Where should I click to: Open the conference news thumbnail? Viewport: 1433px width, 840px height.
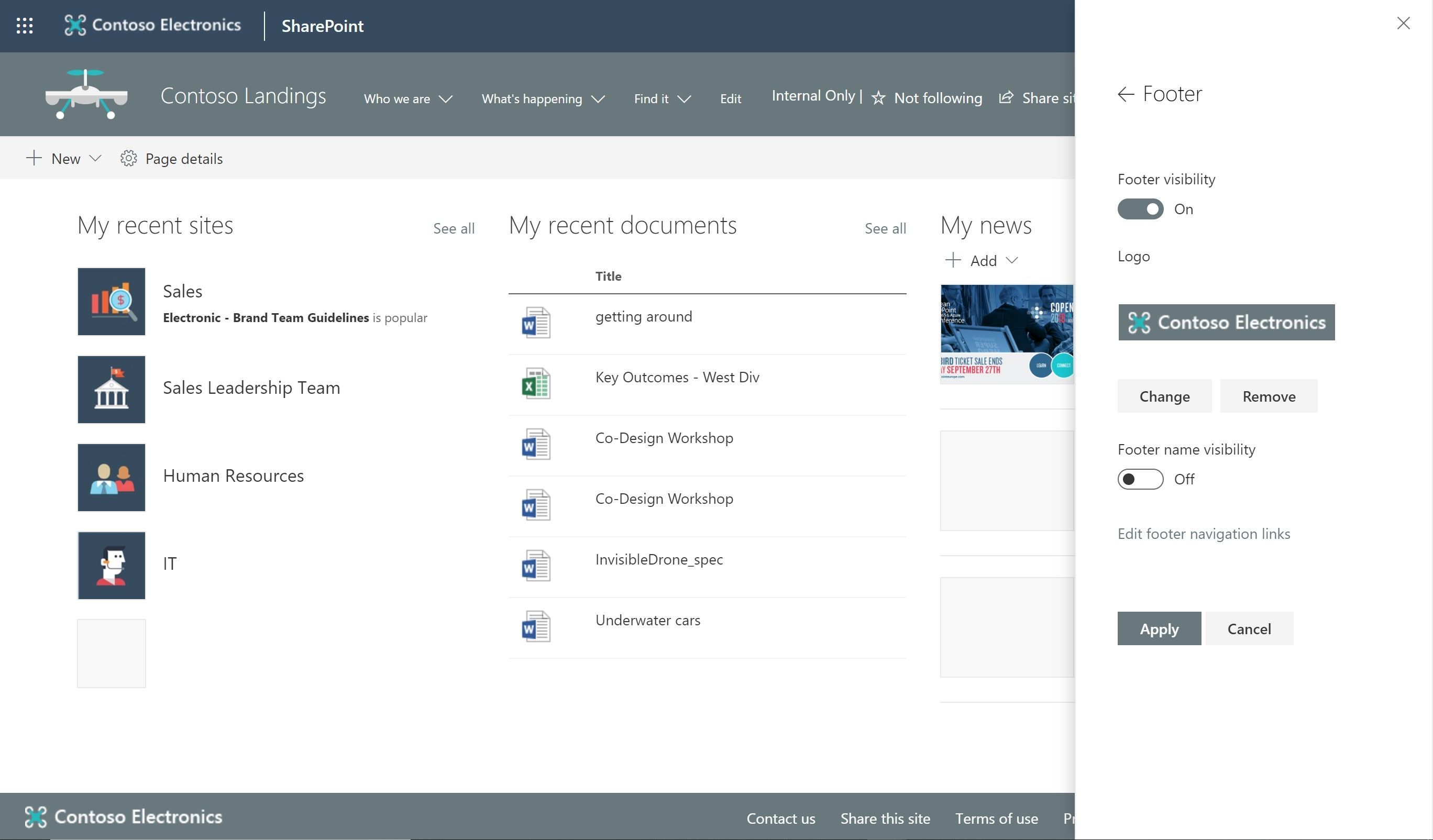pyautogui.click(x=1006, y=334)
